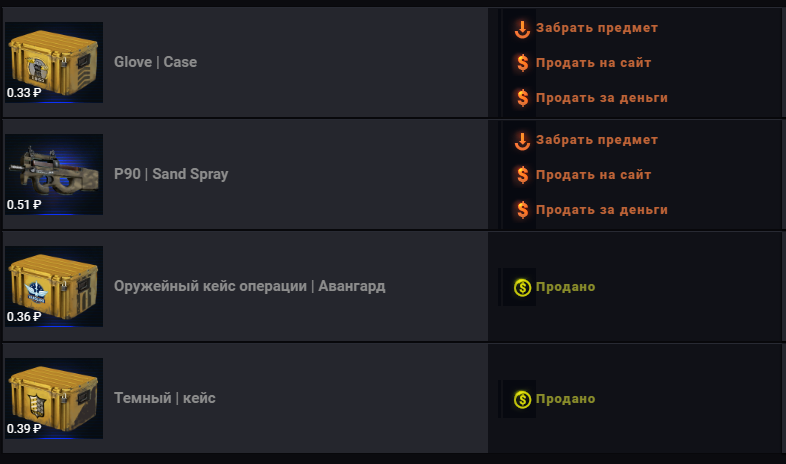Select 'Забрать предмет' for Glove Case
The image size is (786, 464).
click(597, 28)
